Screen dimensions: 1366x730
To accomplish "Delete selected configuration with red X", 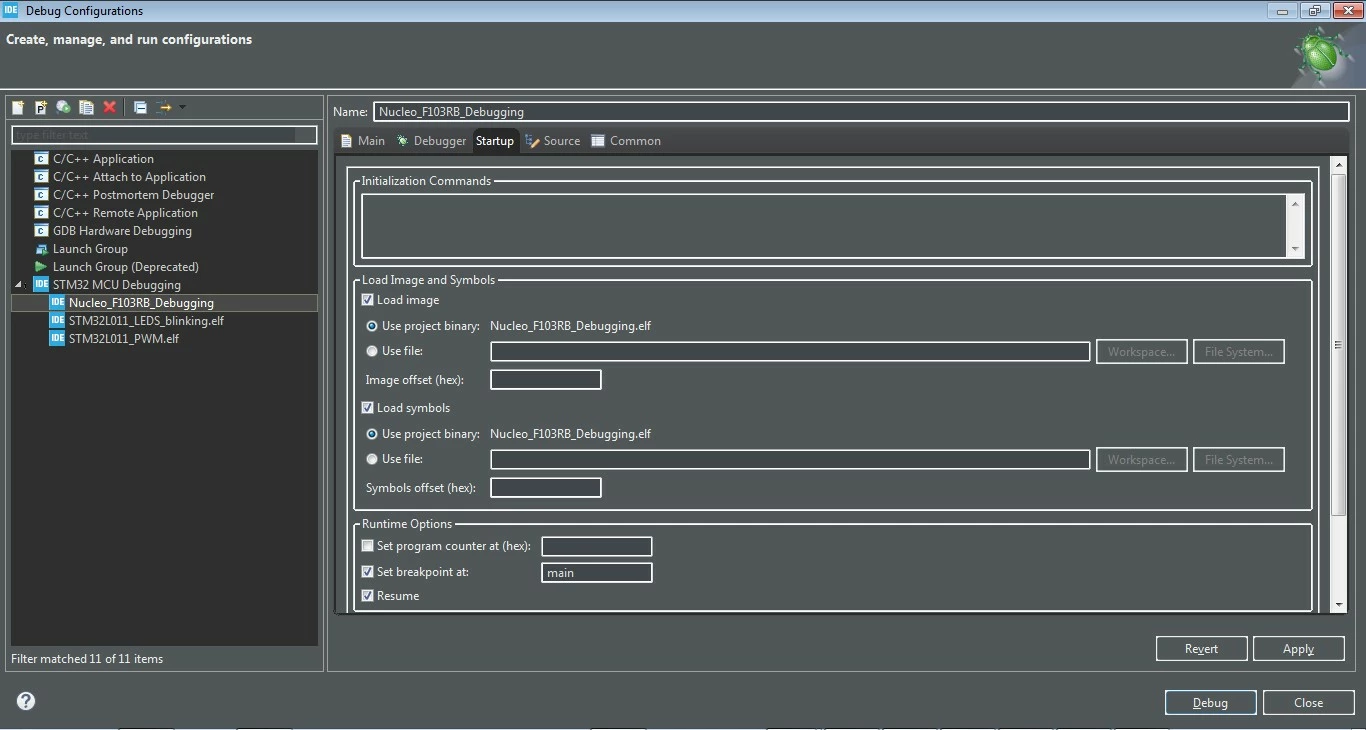I will pos(110,107).
